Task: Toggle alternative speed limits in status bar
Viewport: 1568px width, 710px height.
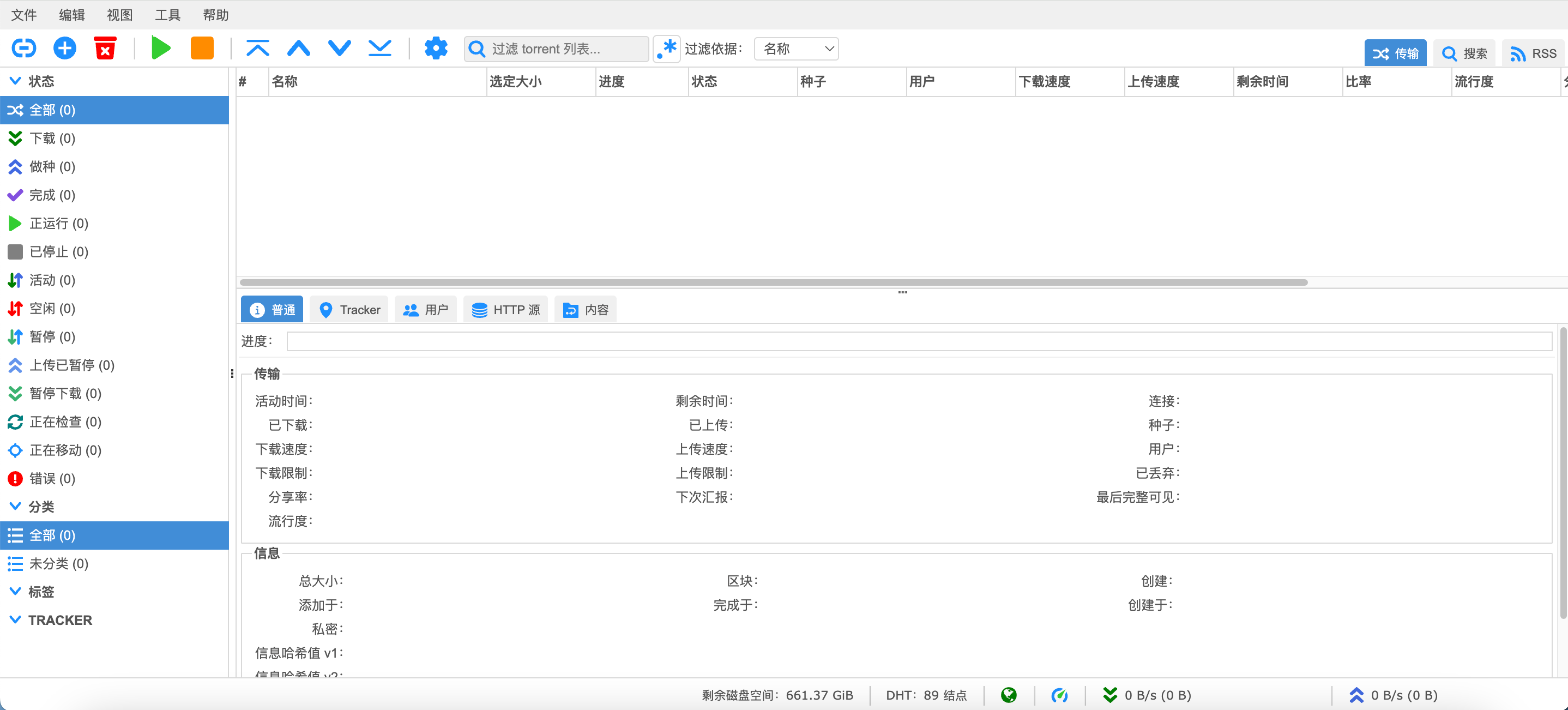Action: click(1059, 695)
